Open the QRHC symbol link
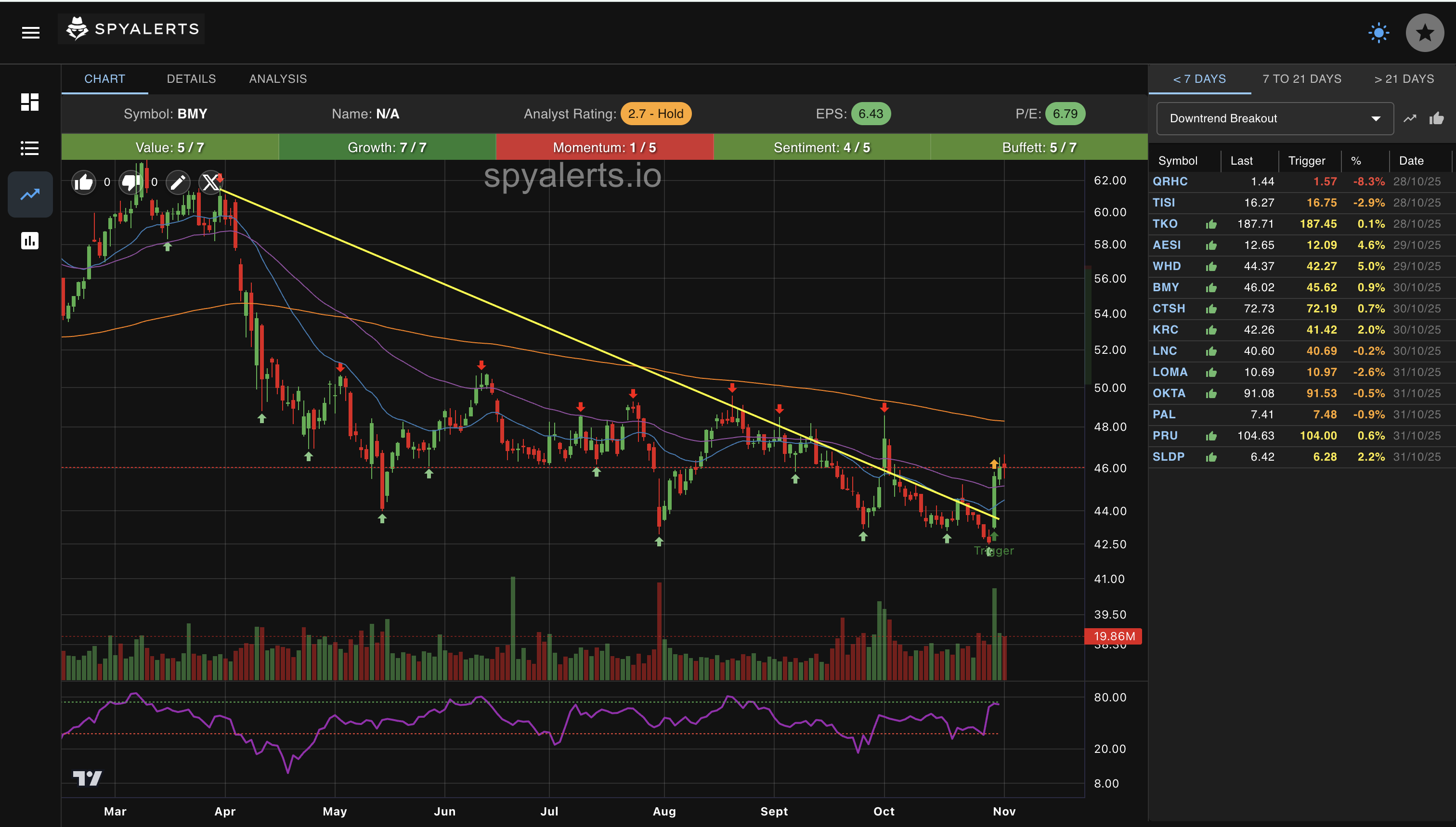Viewport: 1456px width, 827px height. point(1170,182)
